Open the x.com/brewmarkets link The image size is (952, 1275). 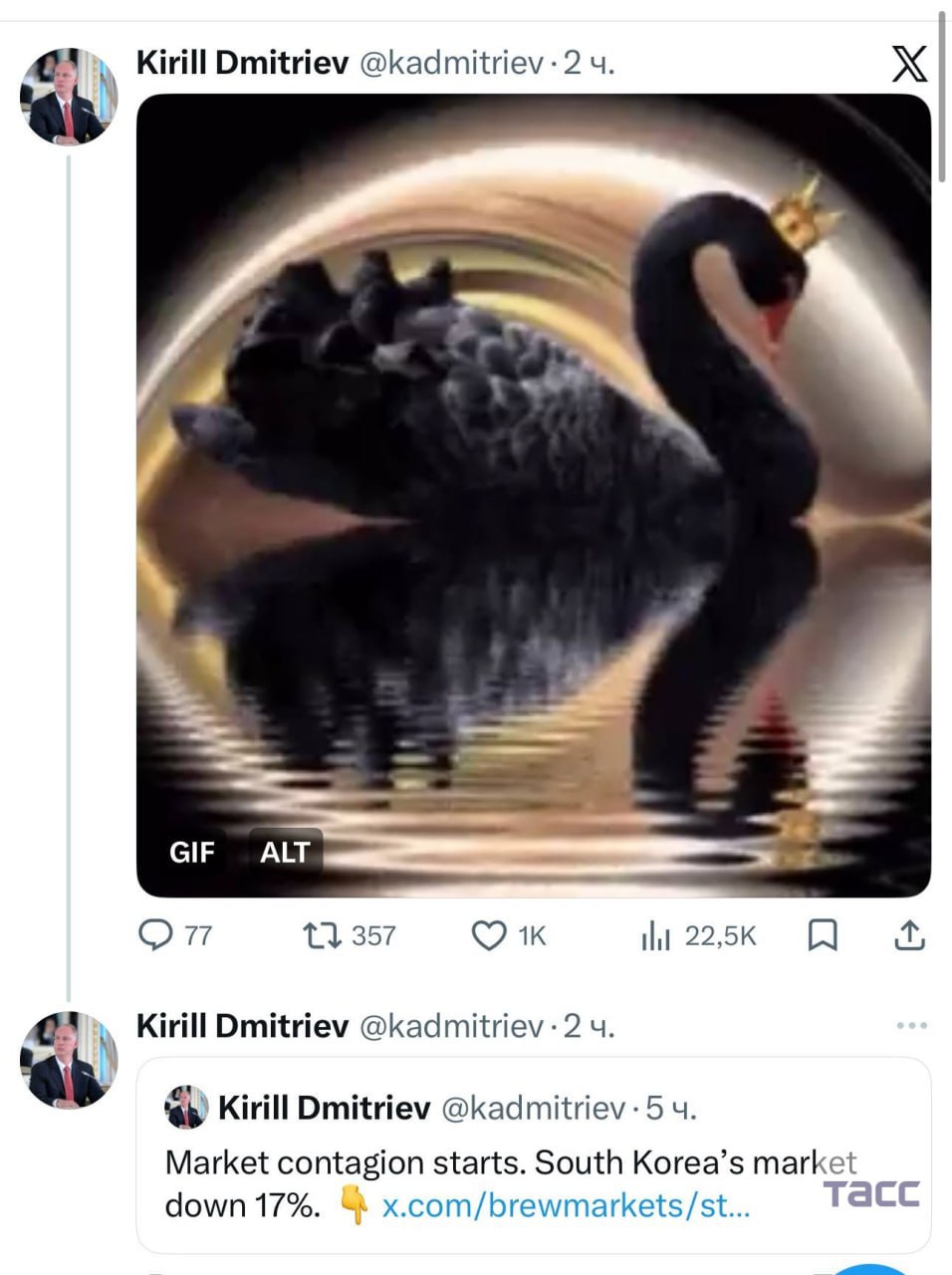[566, 1206]
